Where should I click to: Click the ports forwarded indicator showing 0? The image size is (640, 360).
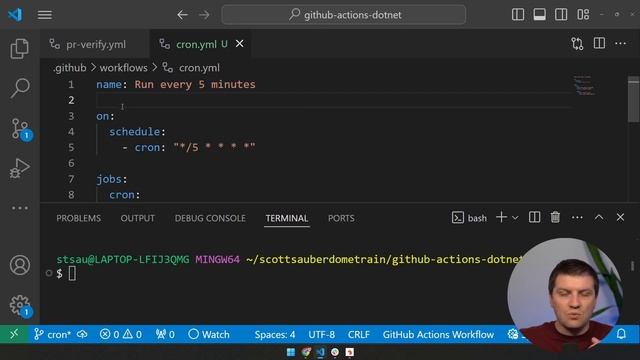(x=165, y=335)
